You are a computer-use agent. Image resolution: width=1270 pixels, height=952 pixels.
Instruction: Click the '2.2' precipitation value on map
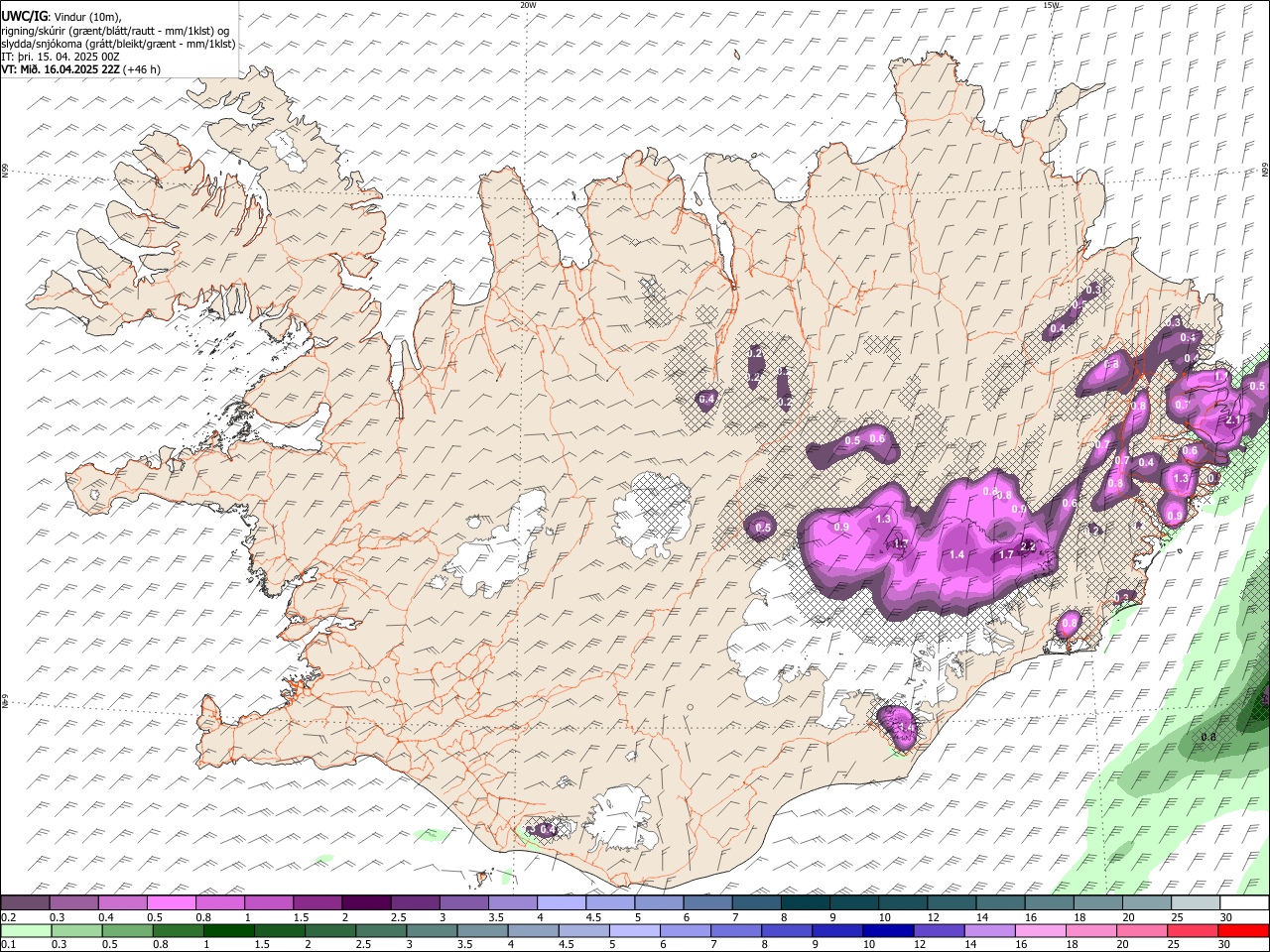(1028, 546)
